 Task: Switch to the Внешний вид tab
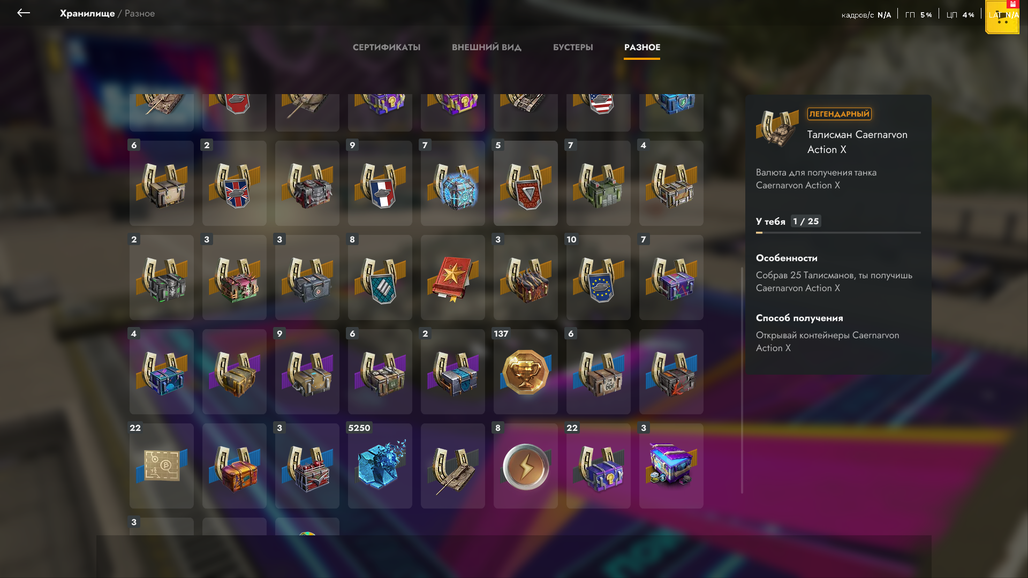click(x=486, y=47)
